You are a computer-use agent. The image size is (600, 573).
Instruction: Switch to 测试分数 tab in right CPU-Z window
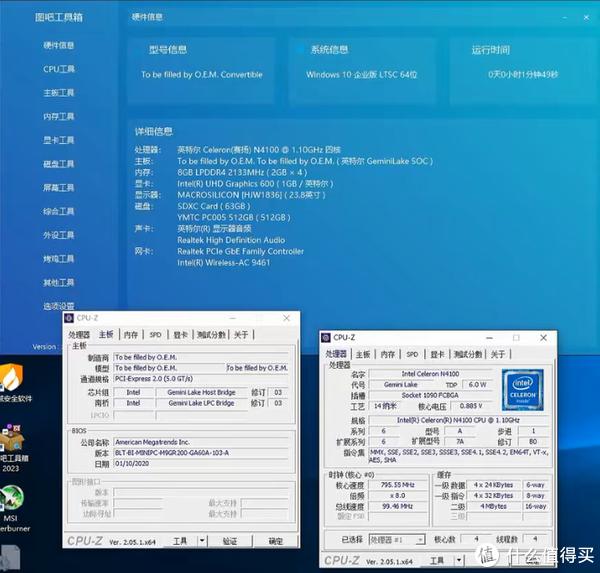[x=468, y=355]
